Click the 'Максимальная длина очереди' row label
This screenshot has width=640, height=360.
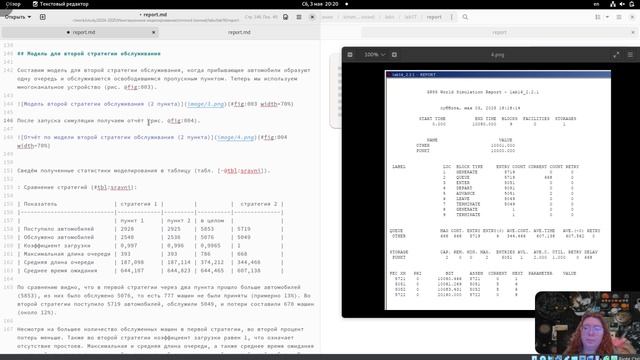click(x=67, y=254)
